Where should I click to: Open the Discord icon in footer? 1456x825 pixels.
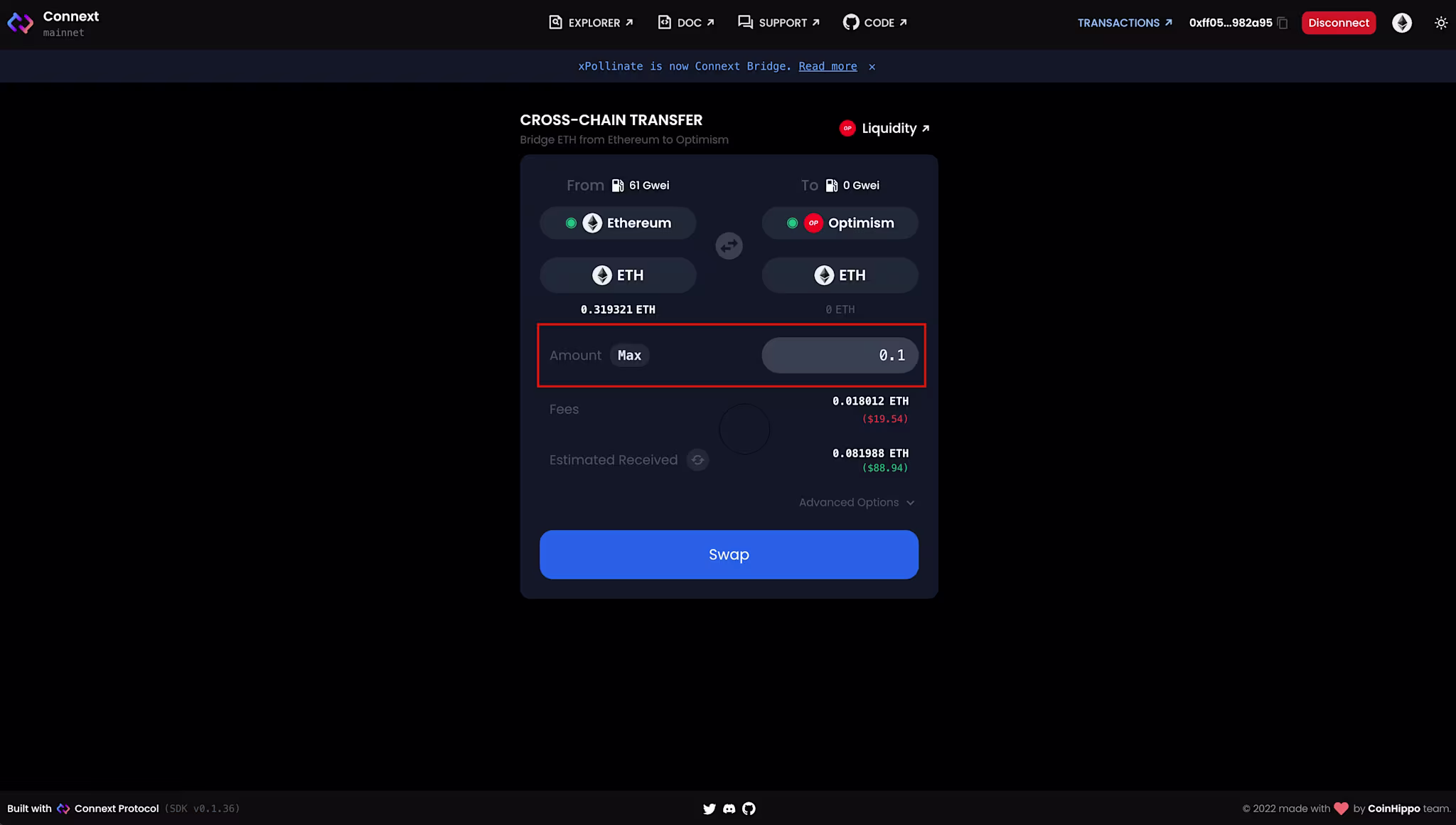click(x=729, y=809)
